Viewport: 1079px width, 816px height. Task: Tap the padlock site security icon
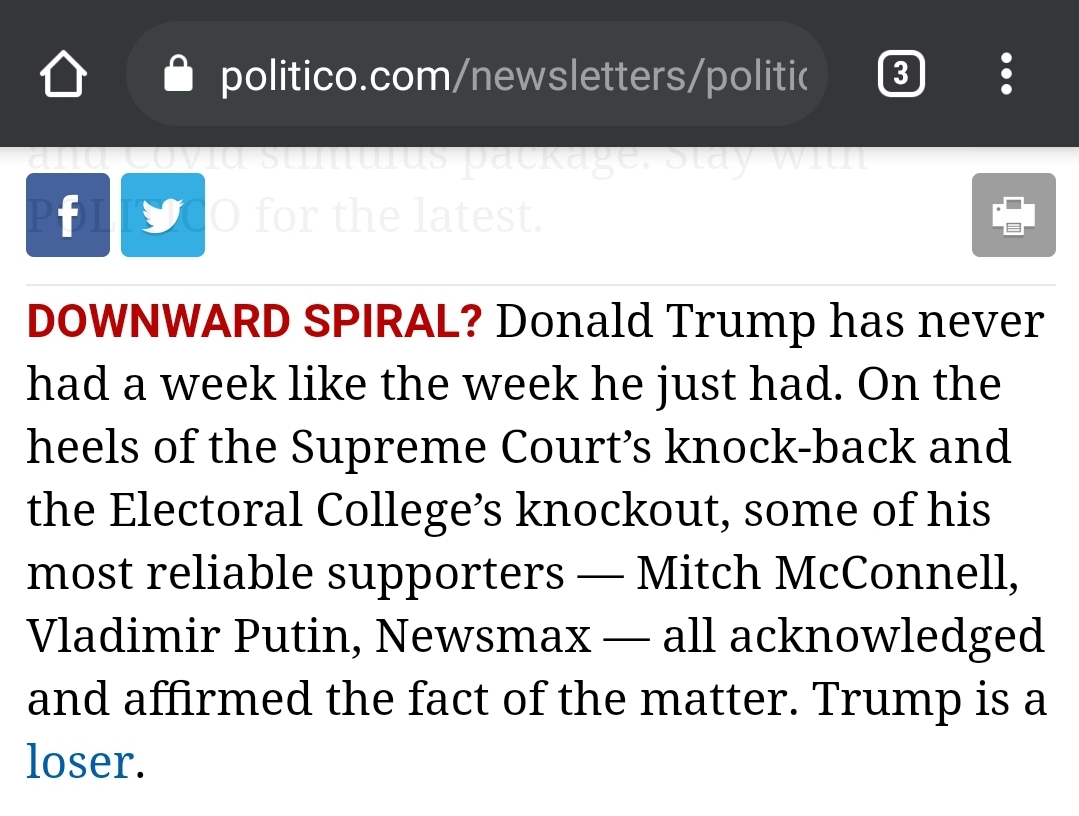pos(178,74)
